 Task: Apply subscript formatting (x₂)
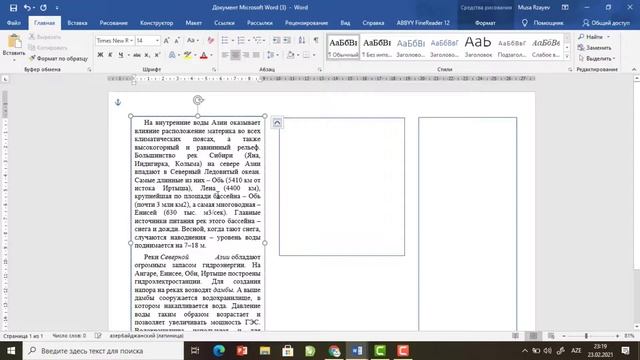coord(147,55)
